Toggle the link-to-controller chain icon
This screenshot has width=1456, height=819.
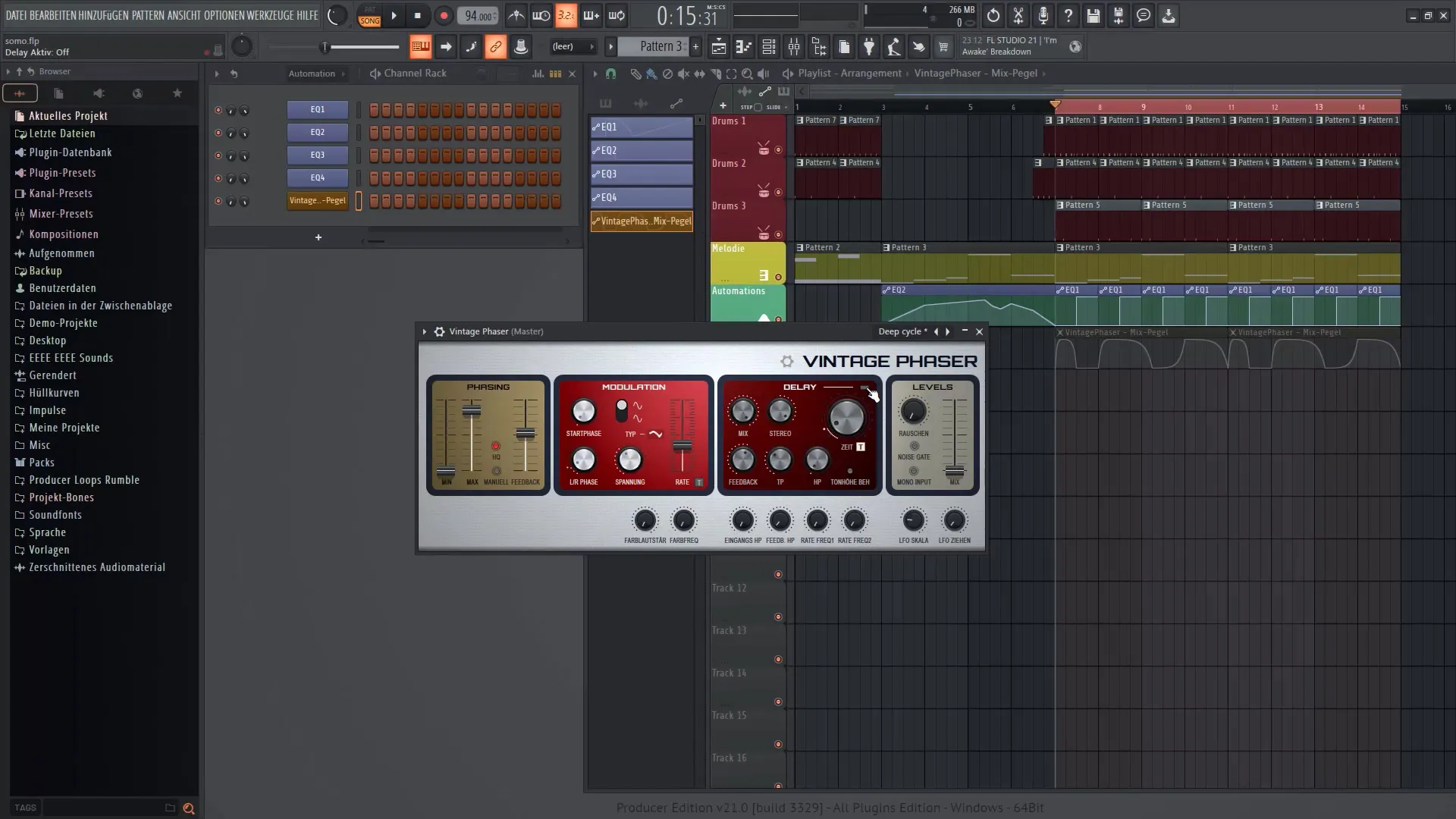495,47
